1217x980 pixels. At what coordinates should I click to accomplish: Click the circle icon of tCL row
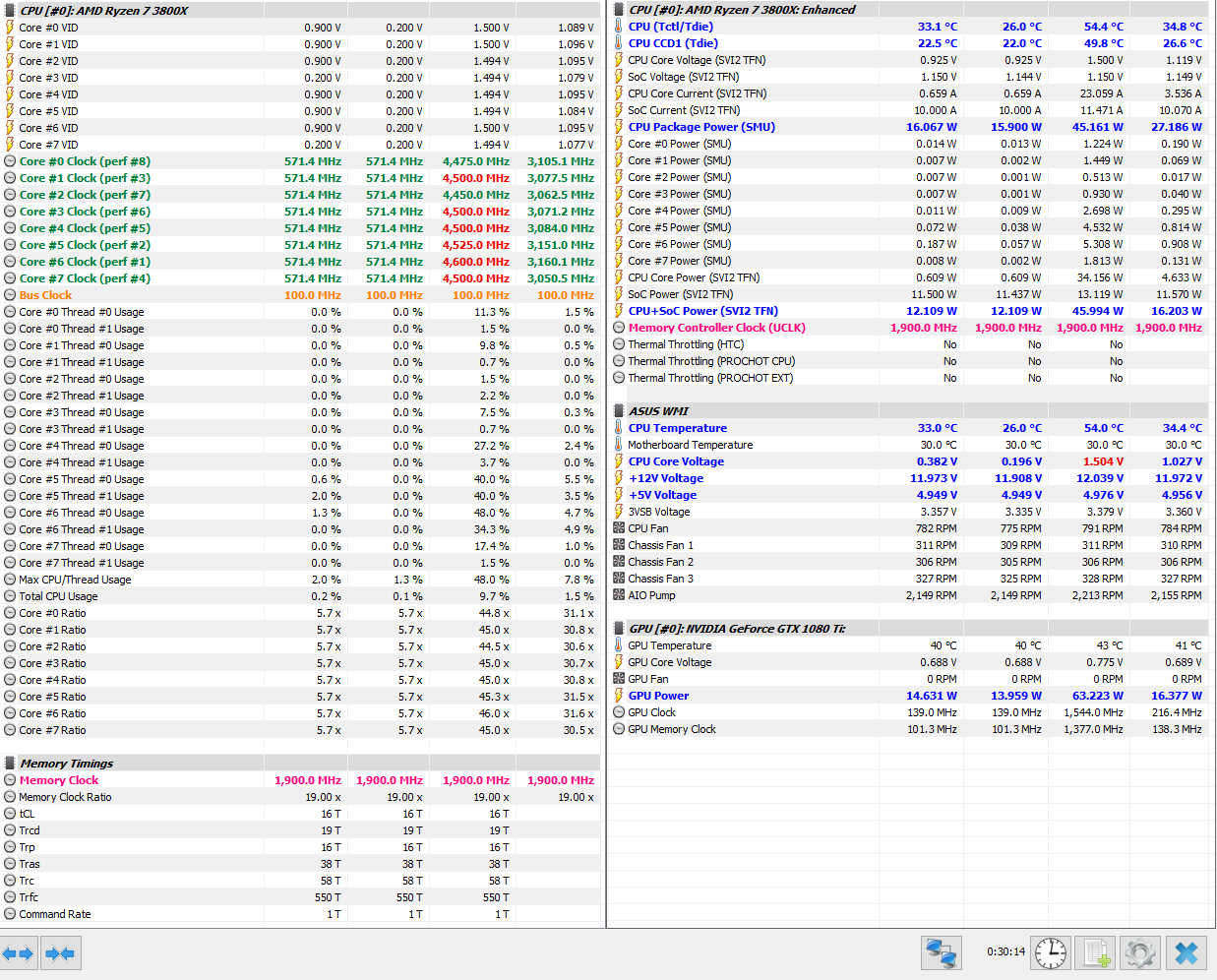pyautogui.click(x=10, y=814)
